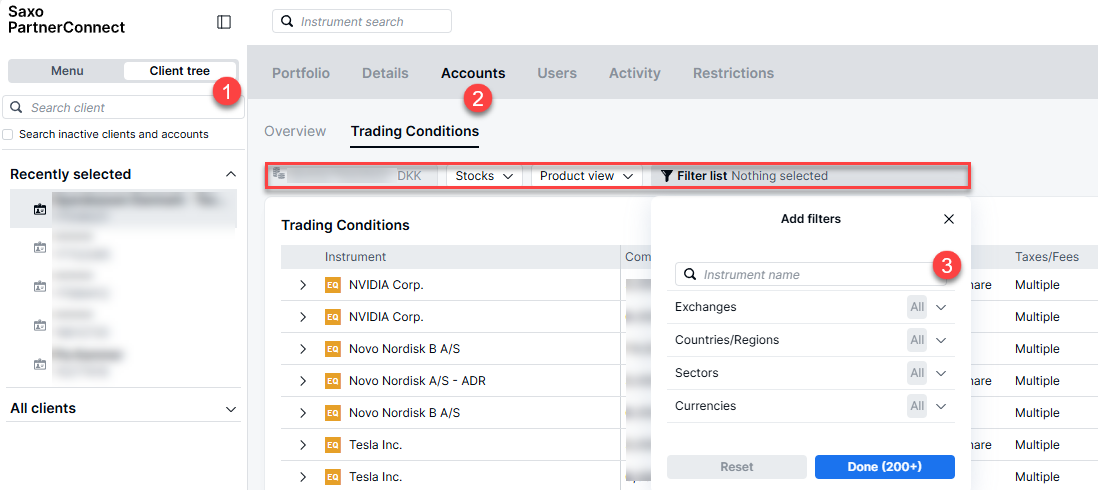Expand the Exchanges filter
The width and height of the screenshot is (1098, 490).
pos(940,307)
